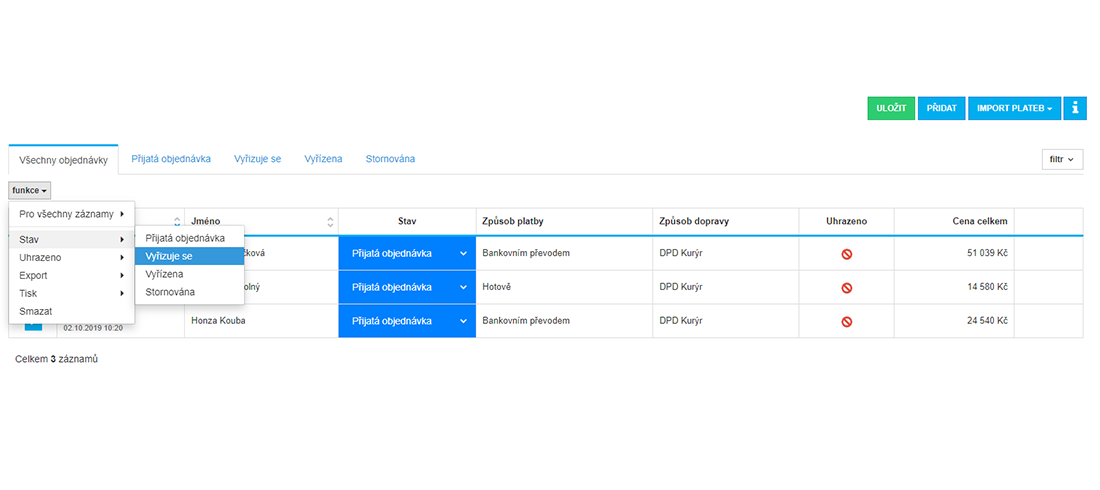Choose Smazat from funkce menu
This screenshot has height=490, width=1100.
coord(72,311)
